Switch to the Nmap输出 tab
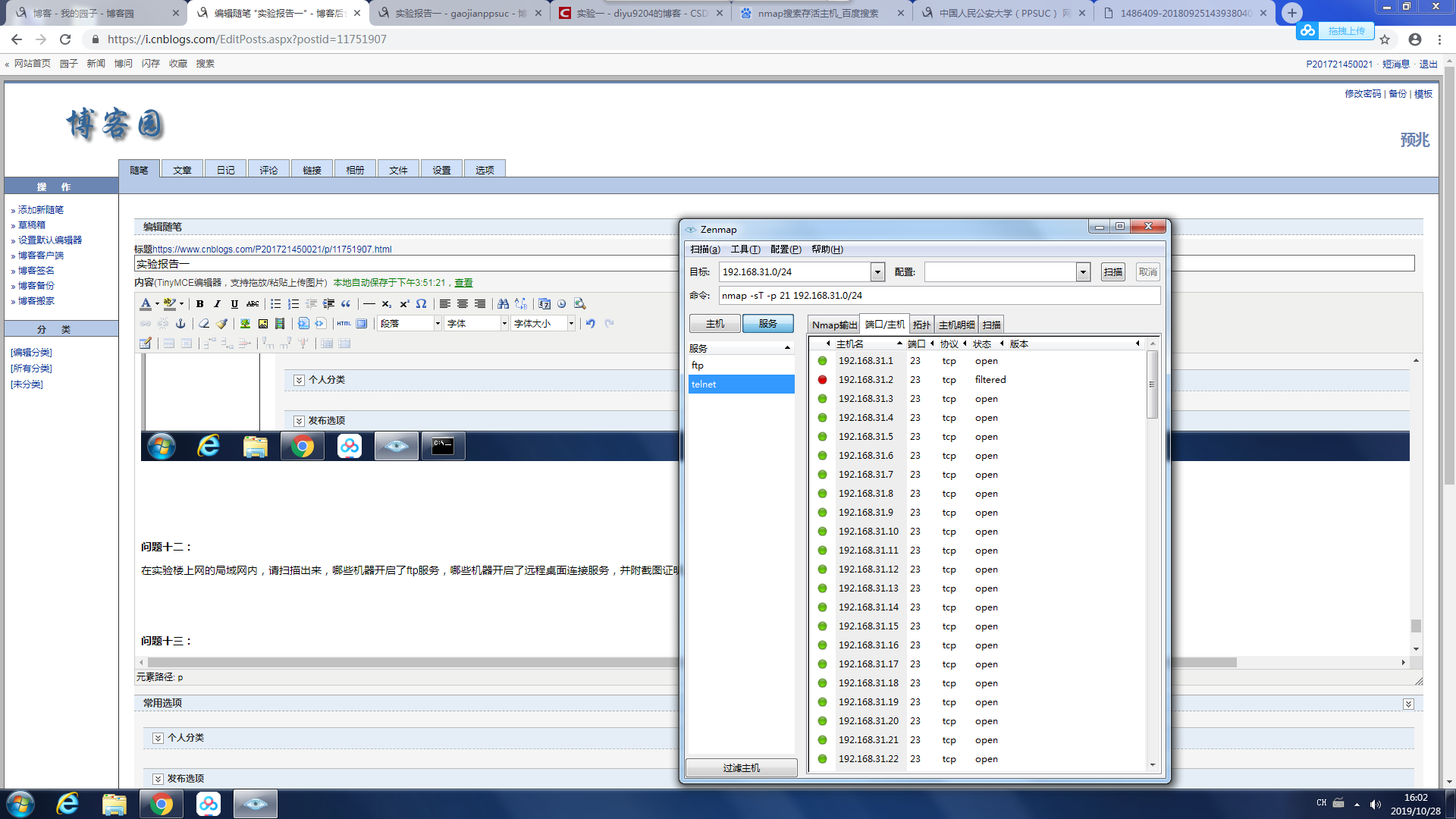Screen dimensions: 1456x819 [833, 325]
